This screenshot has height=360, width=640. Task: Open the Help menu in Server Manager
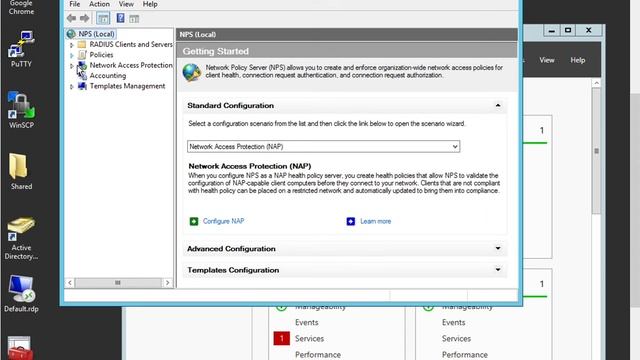[x=578, y=60]
